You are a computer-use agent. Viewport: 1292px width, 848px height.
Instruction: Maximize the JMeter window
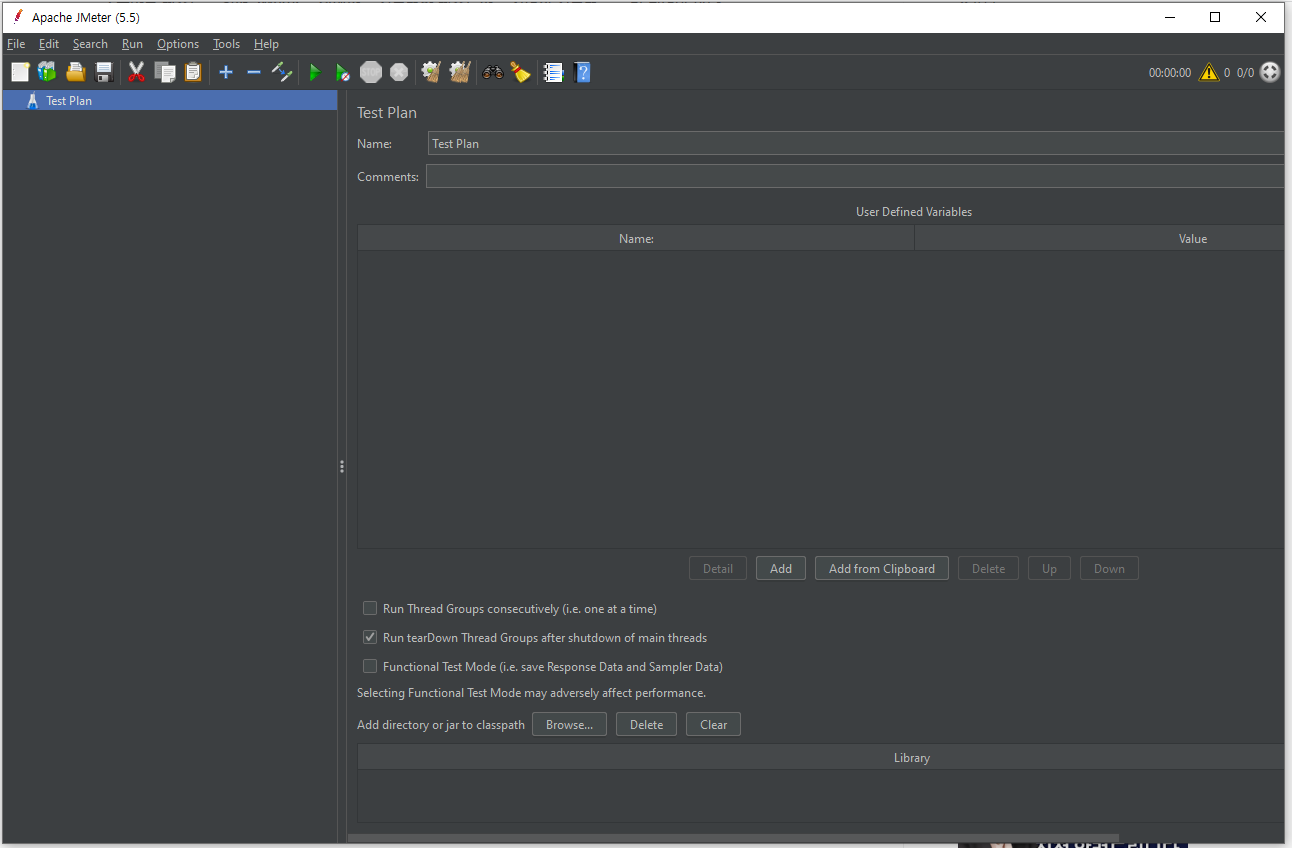tap(1215, 17)
